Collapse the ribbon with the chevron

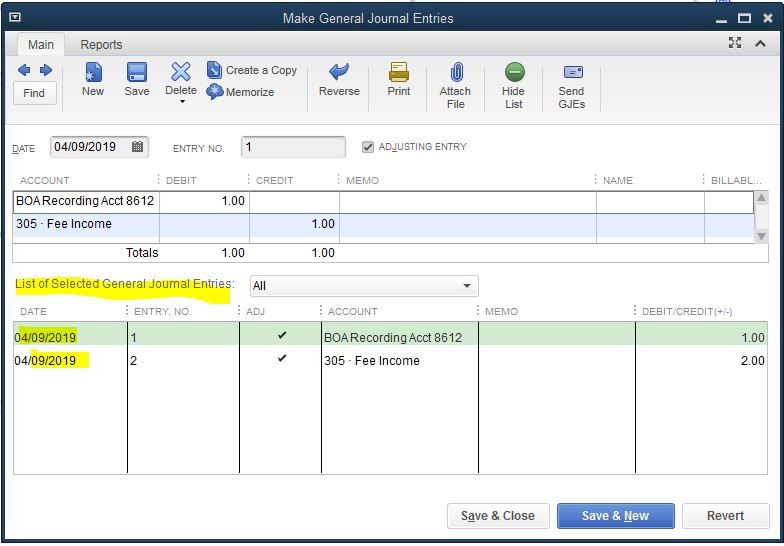click(760, 44)
